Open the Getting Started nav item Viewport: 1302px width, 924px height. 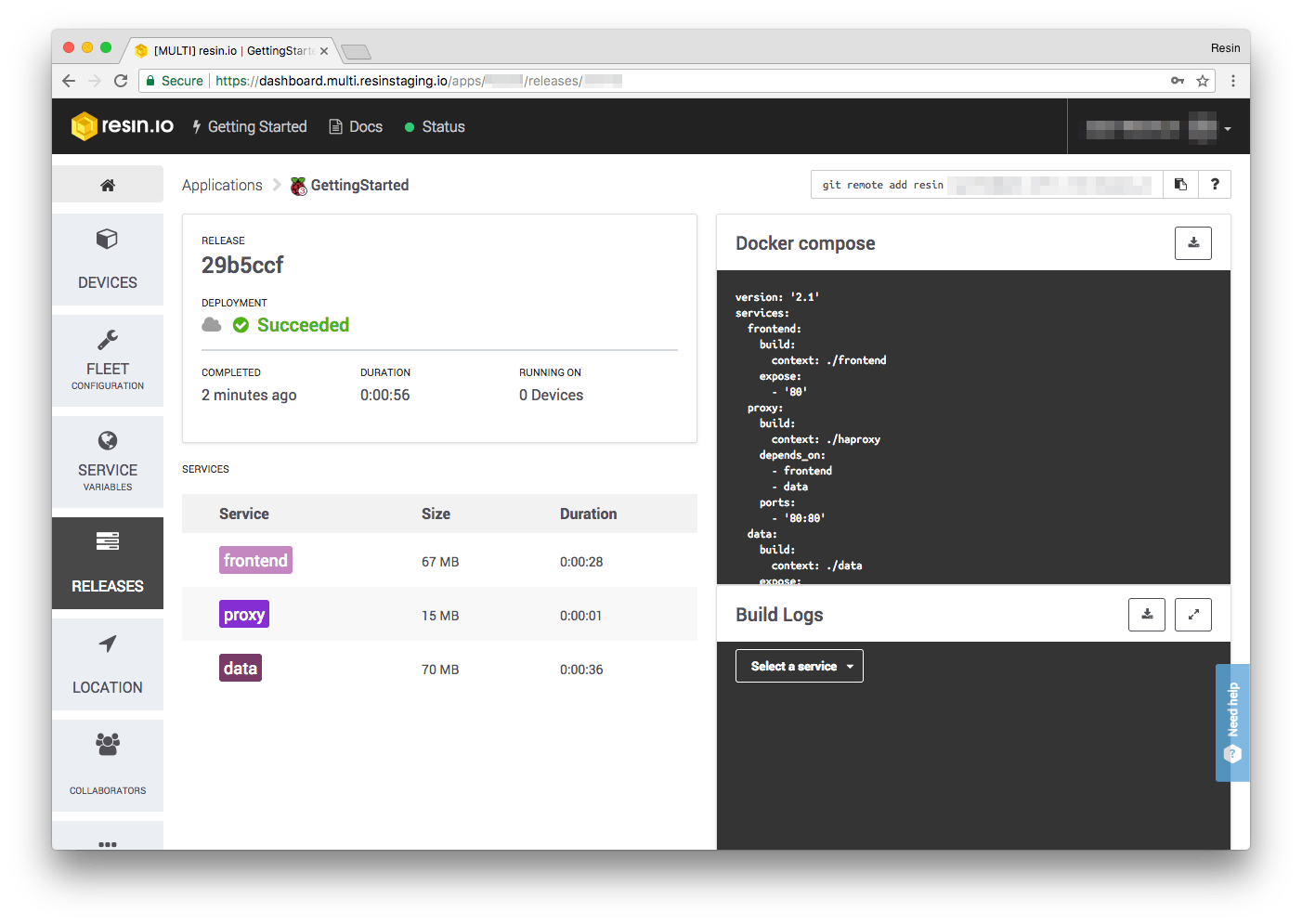(249, 127)
